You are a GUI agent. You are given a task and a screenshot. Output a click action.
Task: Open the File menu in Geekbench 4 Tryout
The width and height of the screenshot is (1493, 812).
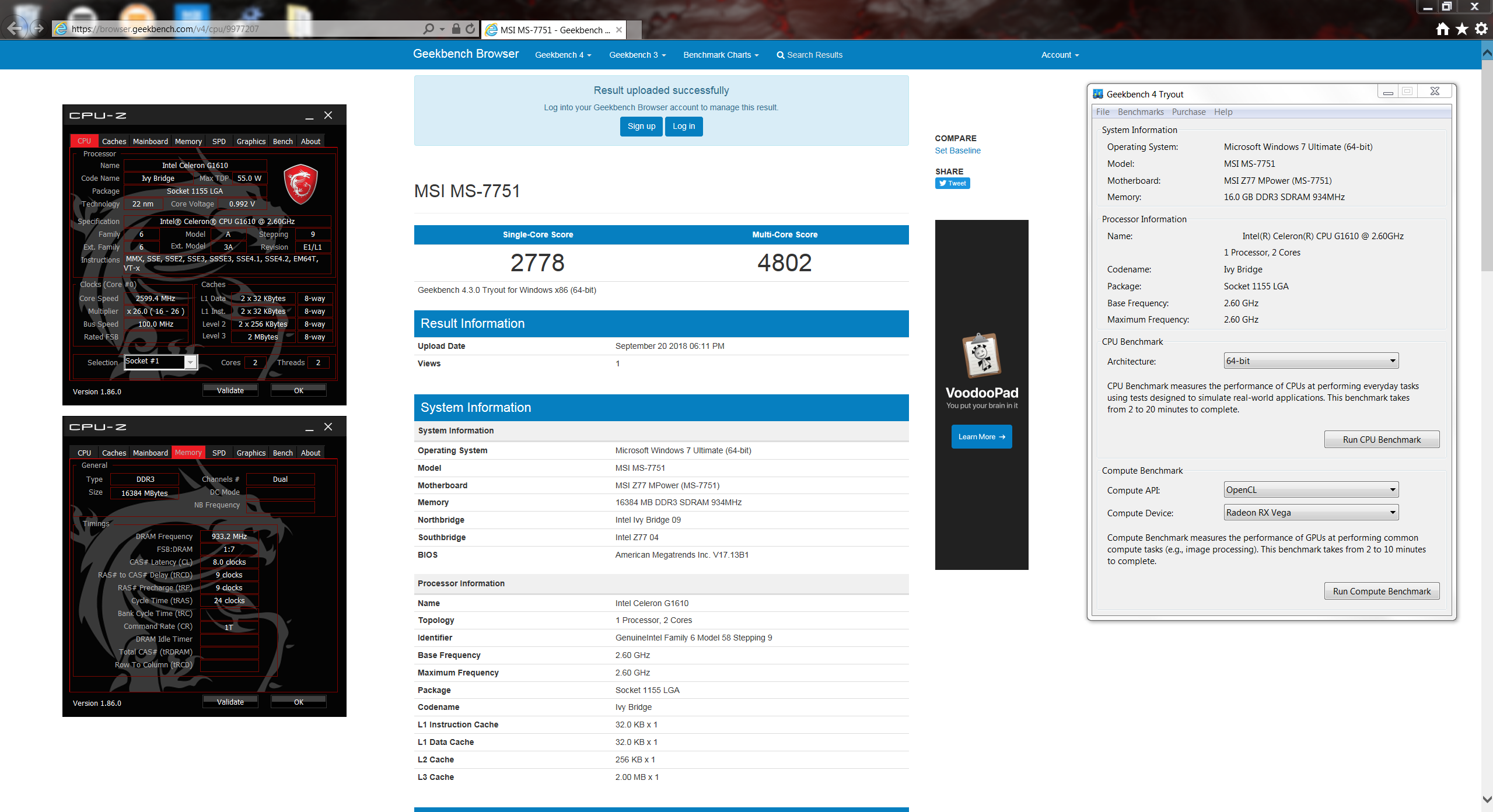click(x=1103, y=112)
